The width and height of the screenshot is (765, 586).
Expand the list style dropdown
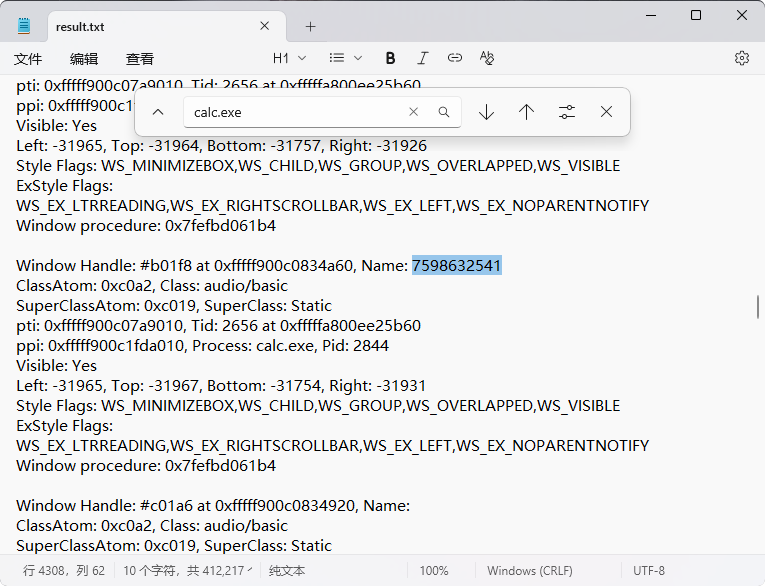(345, 59)
